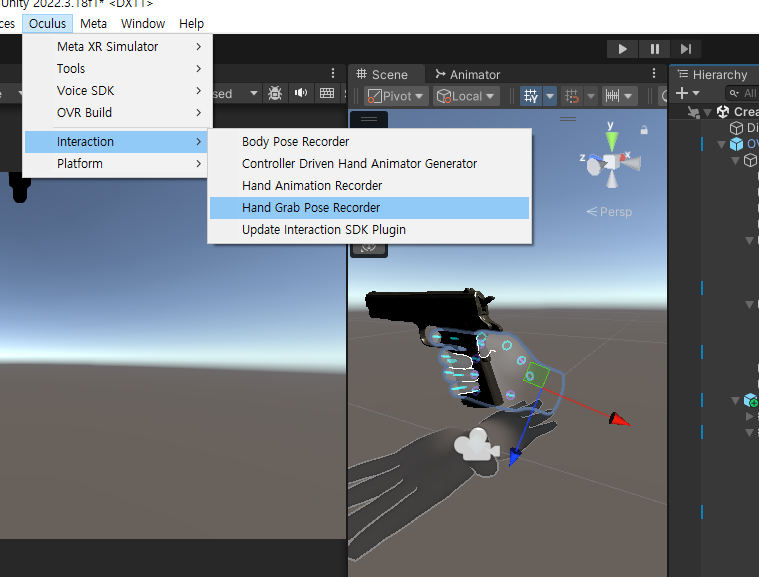Click the green Y axis gizmo cone
759x577 pixels.
tap(611, 141)
